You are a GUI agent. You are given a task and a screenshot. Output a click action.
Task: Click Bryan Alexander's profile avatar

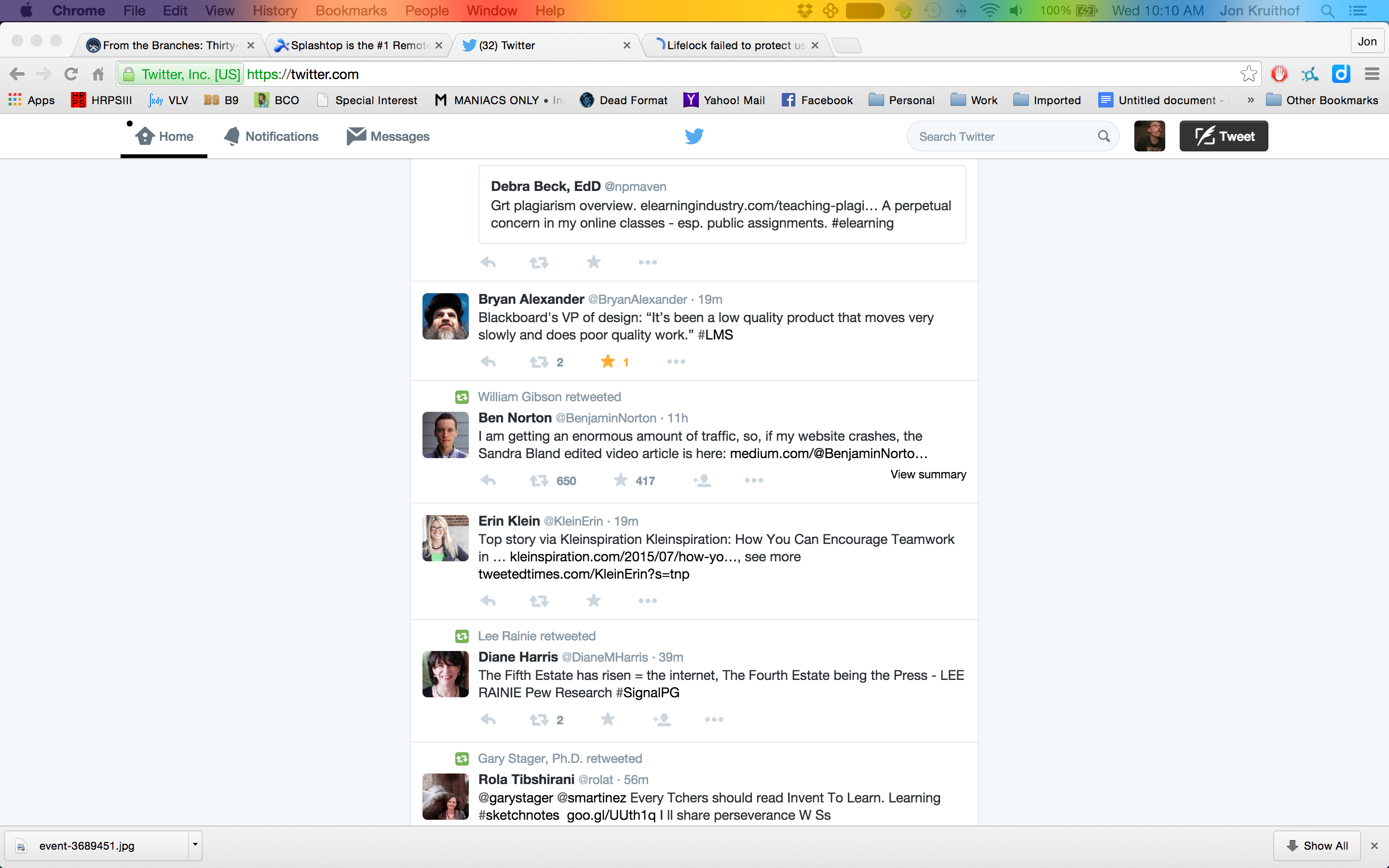point(446,316)
